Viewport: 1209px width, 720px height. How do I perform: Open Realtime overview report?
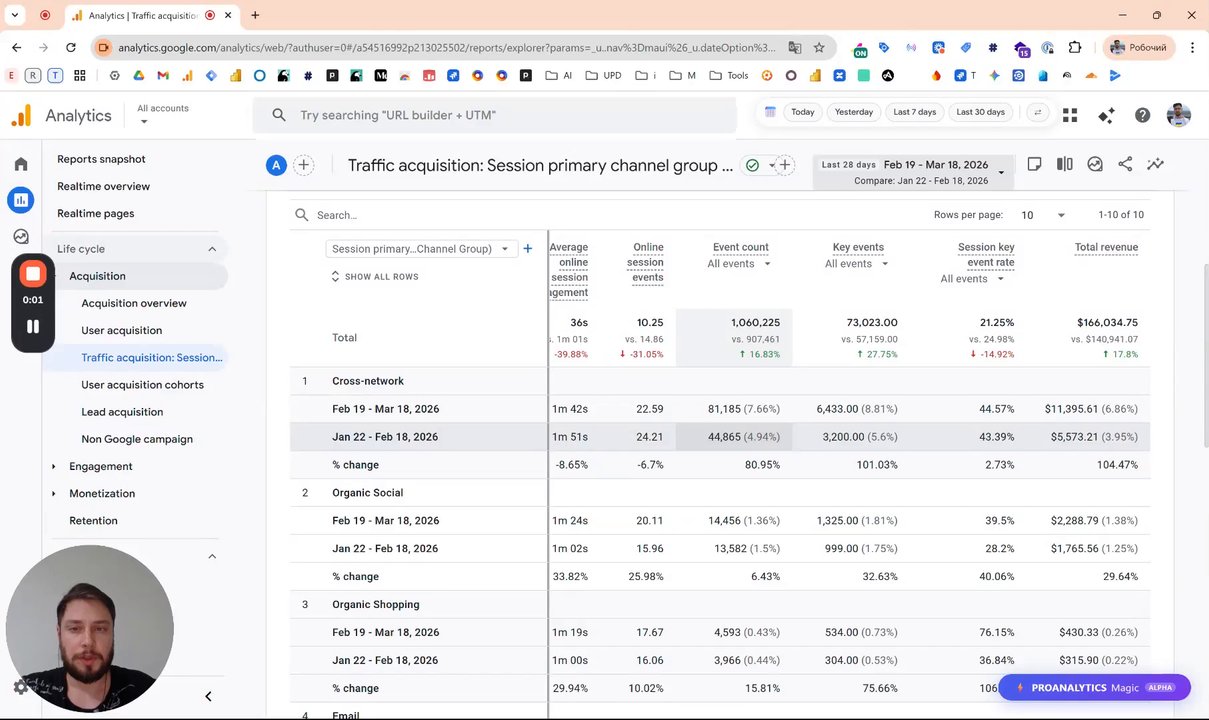(x=103, y=186)
